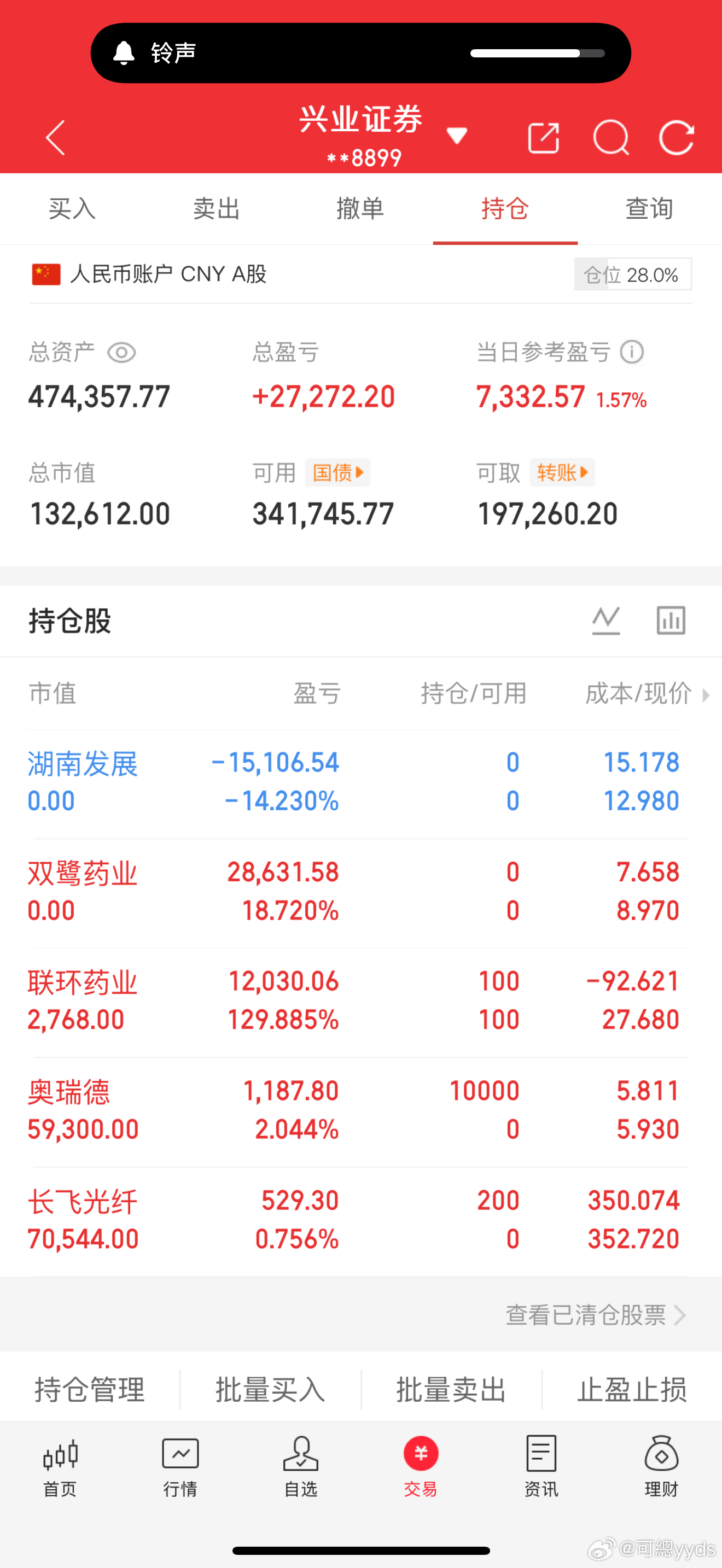The image size is (722, 1568).
Task: Open 国债 shortcut next to 可用
Action: tap(338, 472)
